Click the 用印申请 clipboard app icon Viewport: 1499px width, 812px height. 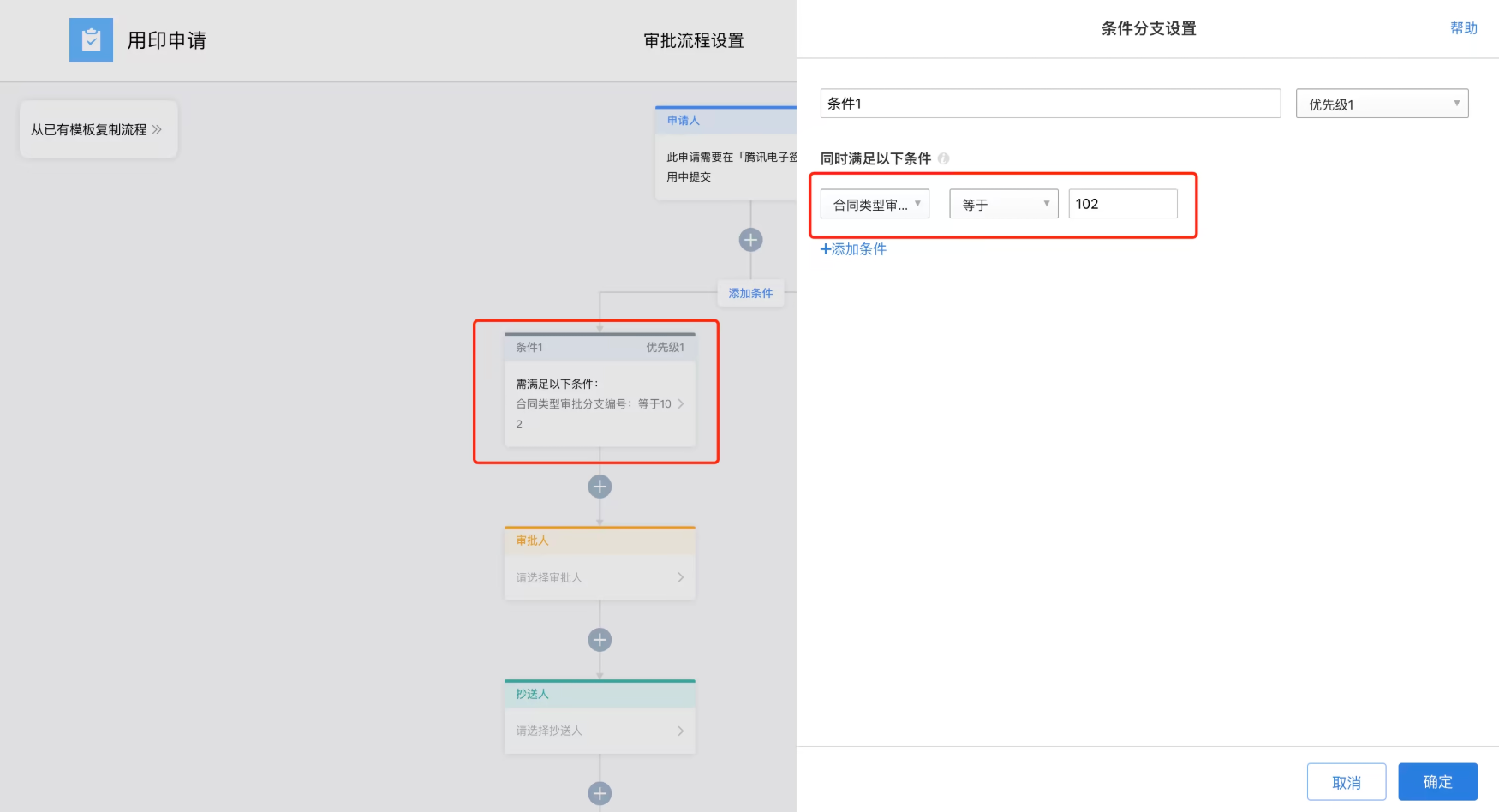tap(91, 39)
